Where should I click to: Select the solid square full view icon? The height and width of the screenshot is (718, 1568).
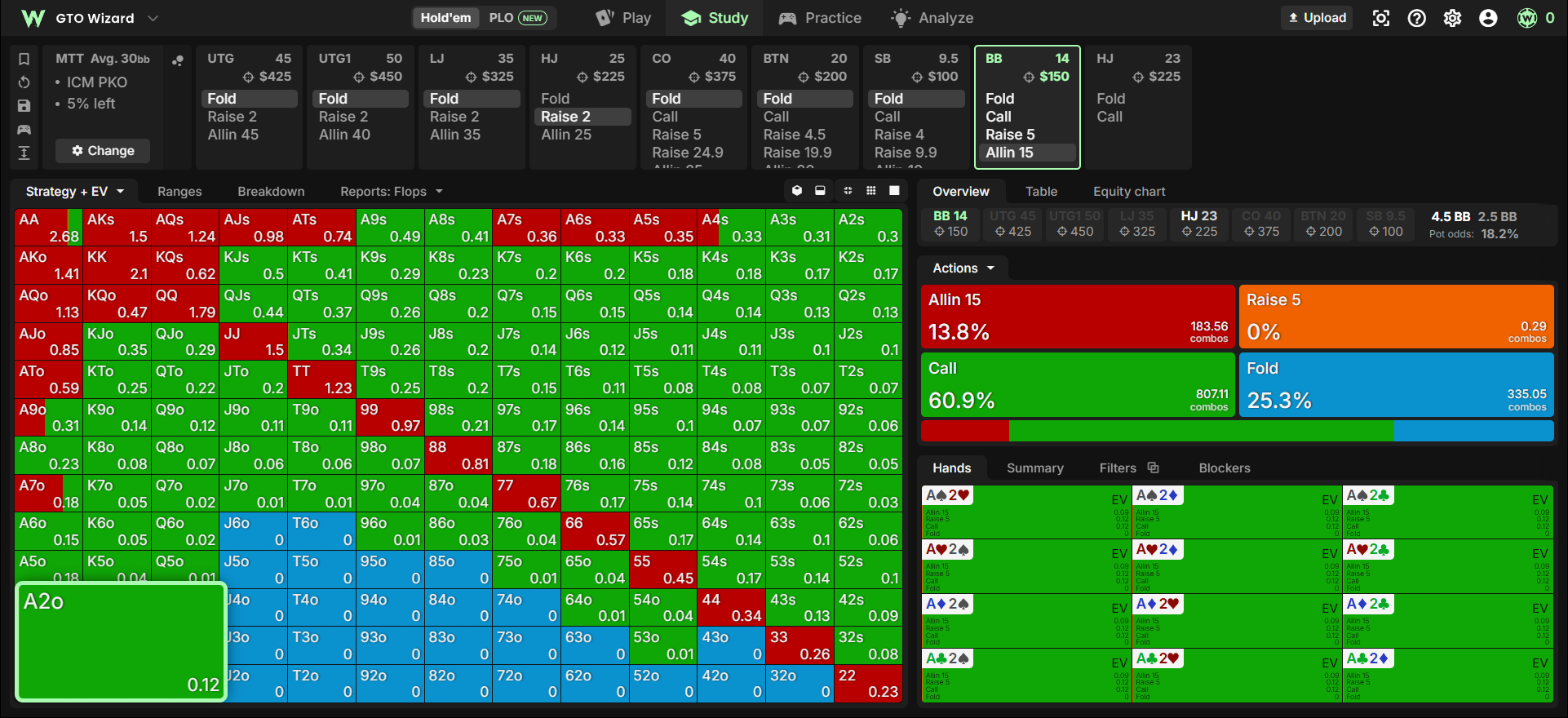coord(894,191)
